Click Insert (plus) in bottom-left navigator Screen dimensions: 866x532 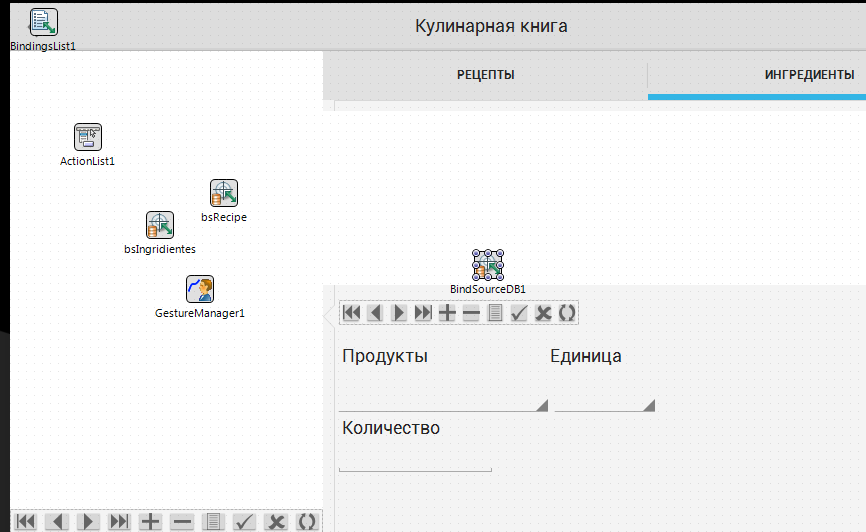coord(150,521)
